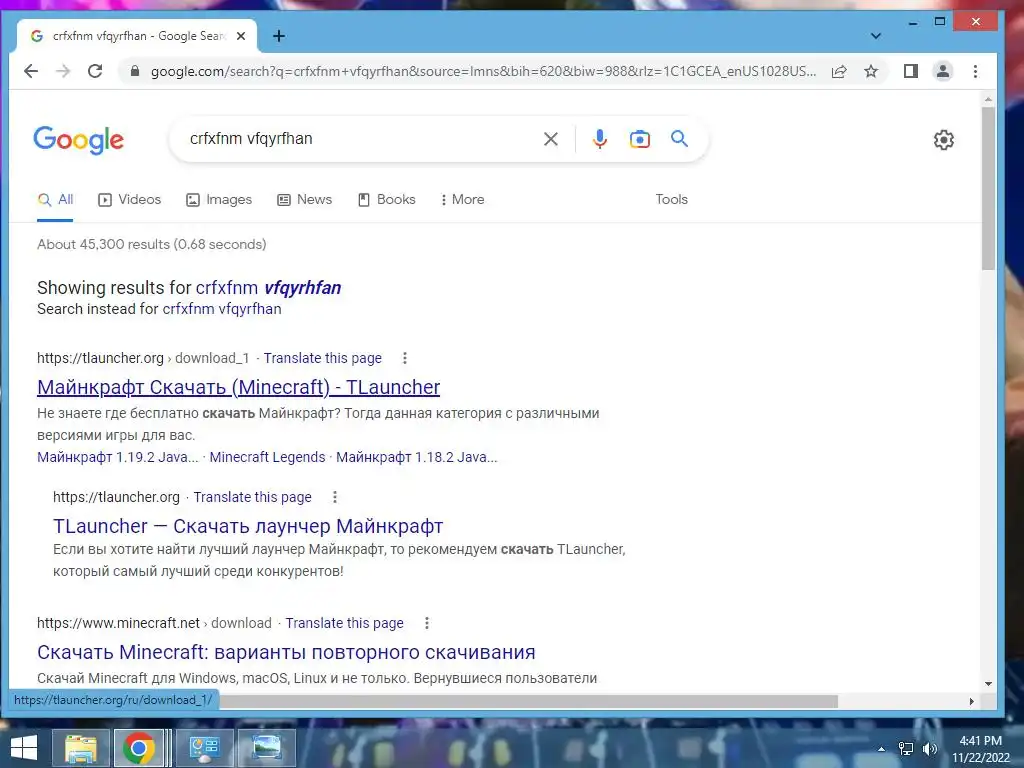Switch to Images results
Image resolution: width=1024 pixels, height=768 pixels.
[x=219, y=199]
